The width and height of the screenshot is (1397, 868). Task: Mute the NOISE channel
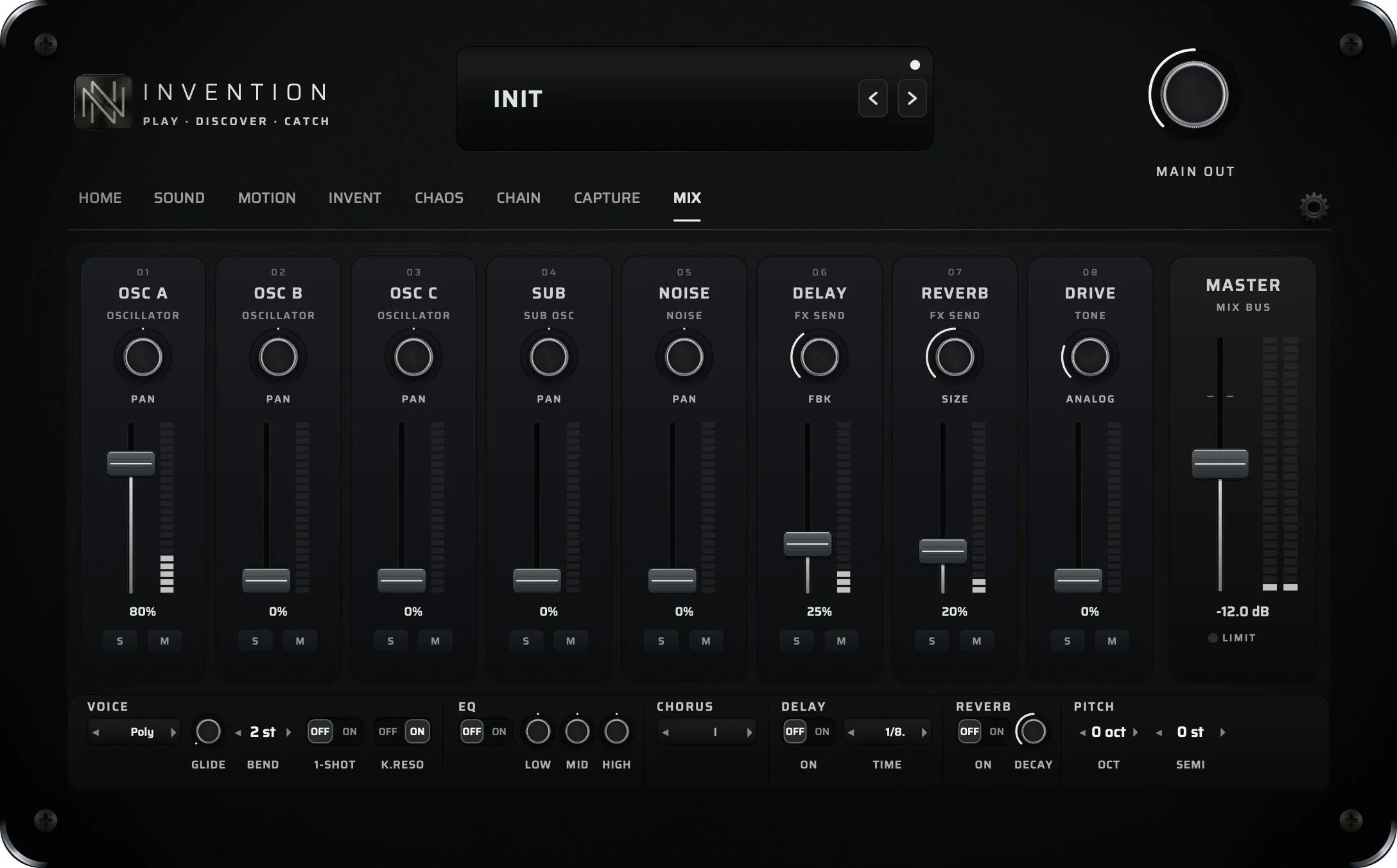(x=706, y=641)
